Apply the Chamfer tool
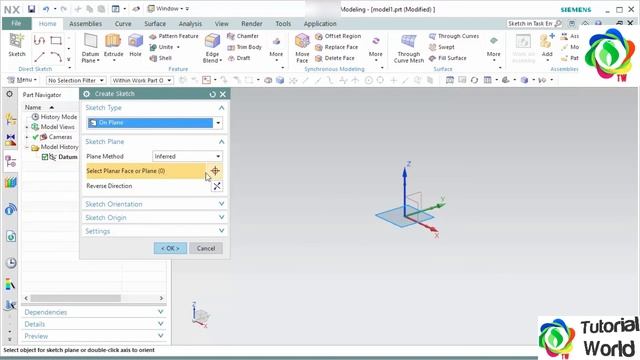Screen dimensions: 640x360 coord(243,36)
